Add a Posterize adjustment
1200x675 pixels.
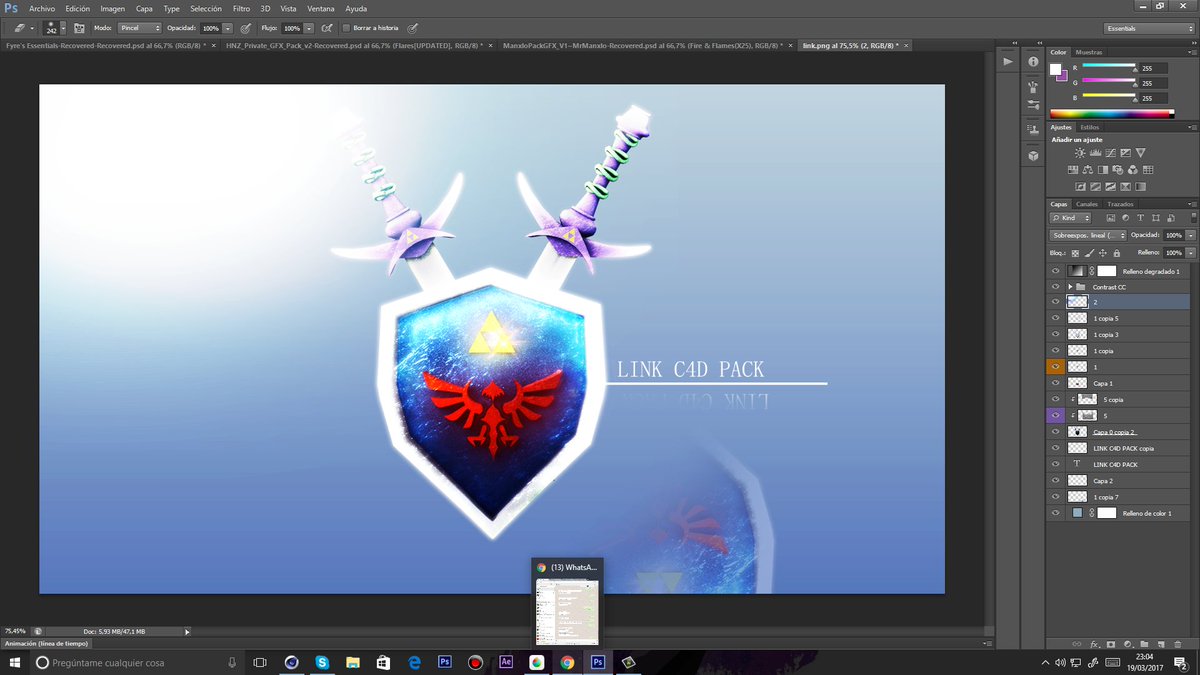tap(1095, 186)
